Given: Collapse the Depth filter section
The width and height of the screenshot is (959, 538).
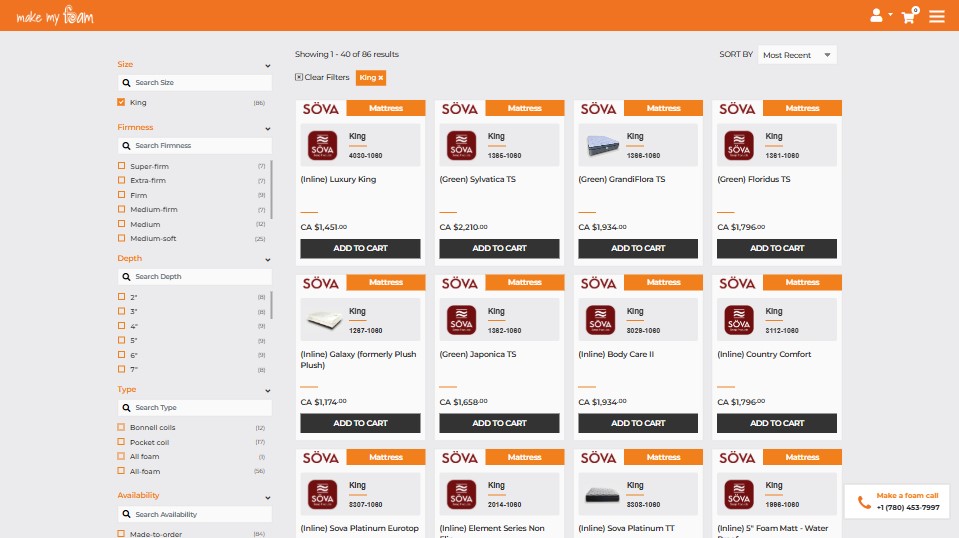Looking at the screenshot, I should [268, 259].
